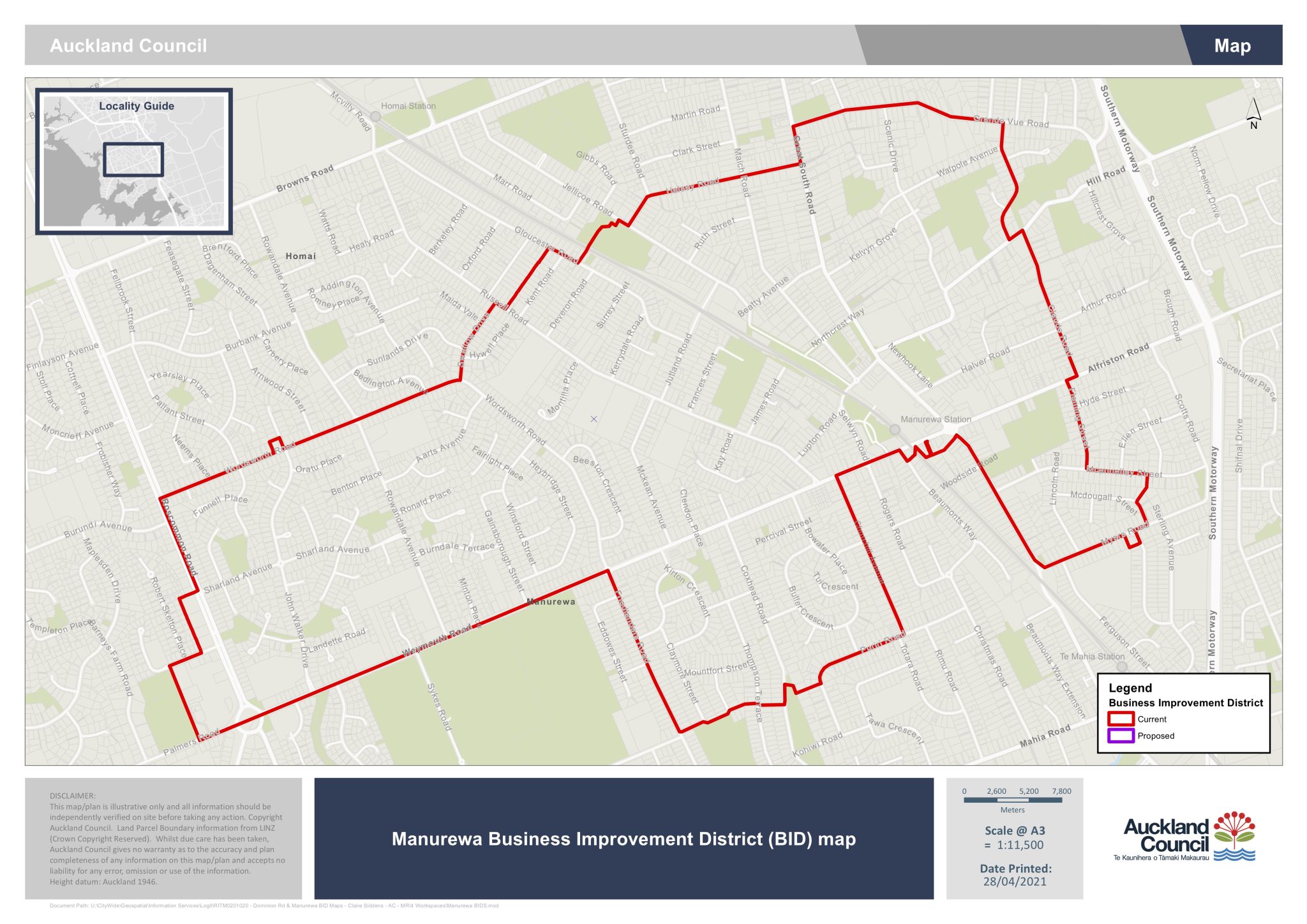Click the Homai Station marker
1307x924 pixels.
click(x=376, y=117)
